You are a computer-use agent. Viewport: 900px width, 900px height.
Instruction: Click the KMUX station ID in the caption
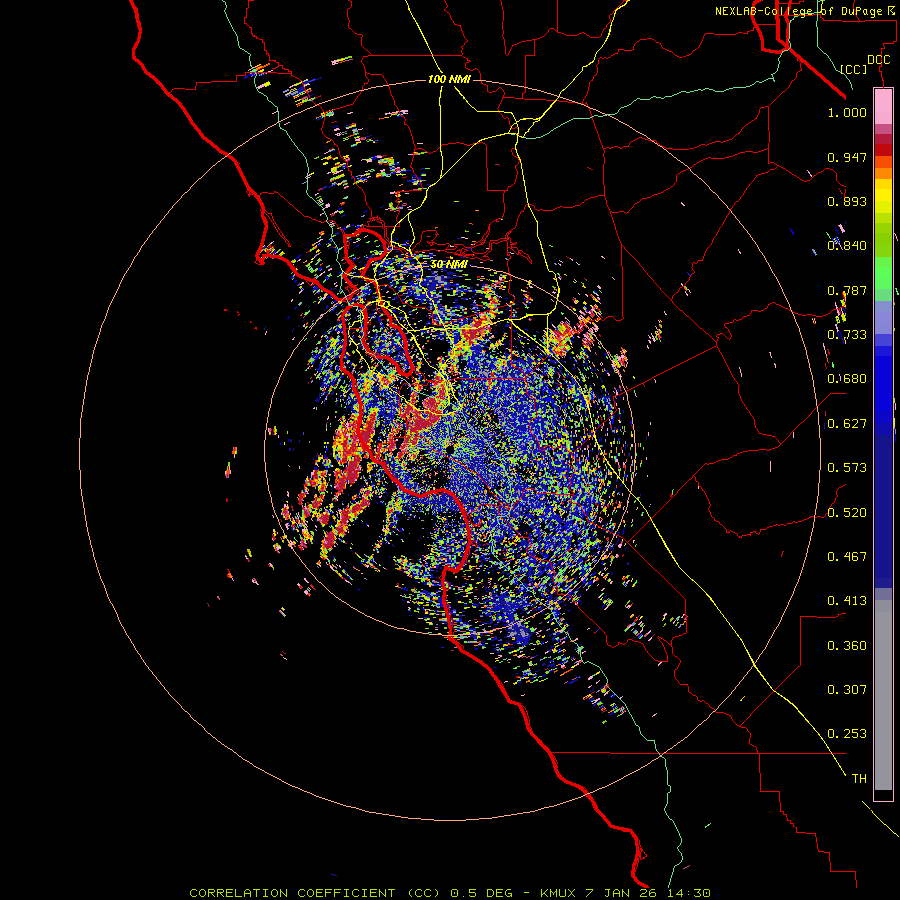point(559,893)
